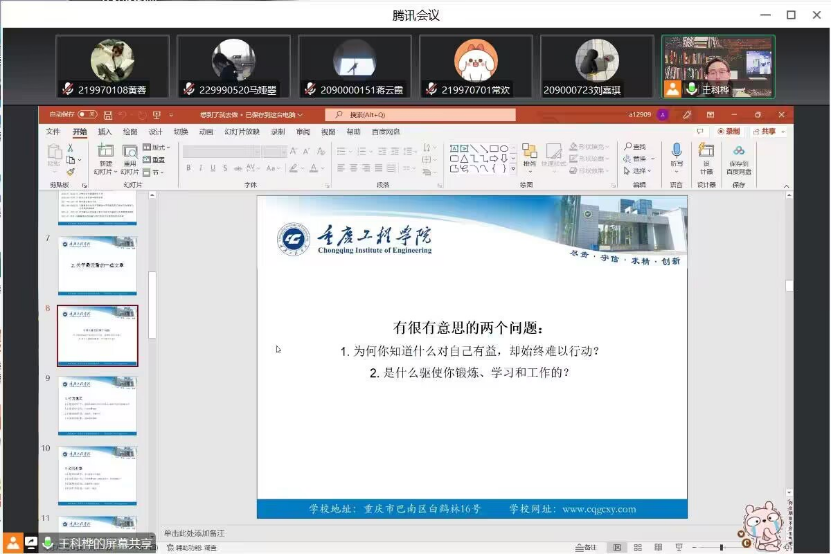Toggle Italic text formatting
Image resolution: width=831 pixels, height=554 pixels.
200,168
